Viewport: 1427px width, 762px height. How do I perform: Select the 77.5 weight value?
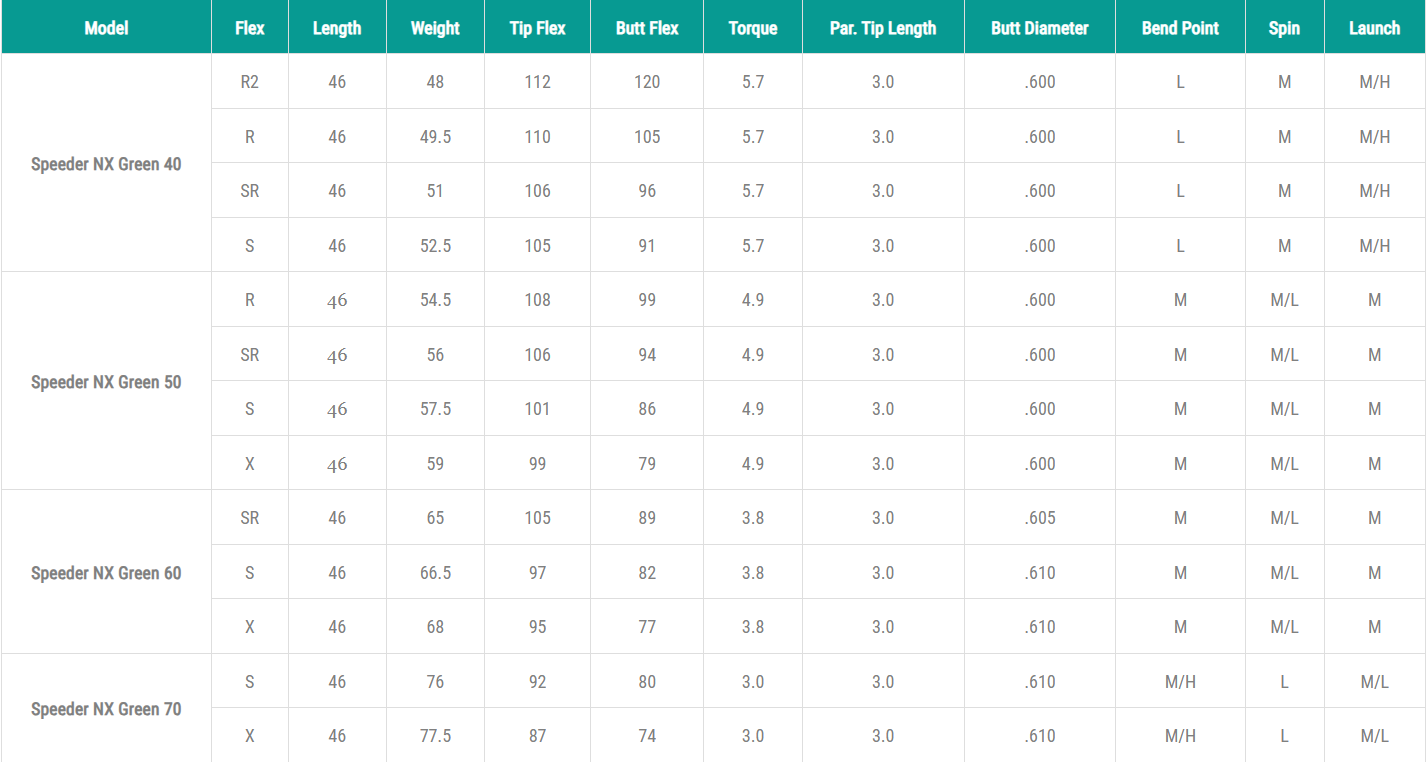(x=435, y=736)
